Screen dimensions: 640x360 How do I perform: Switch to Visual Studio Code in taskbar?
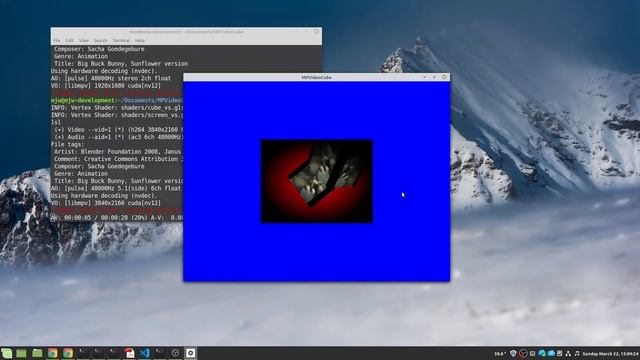pyautogui.click(x=144, y=353)
